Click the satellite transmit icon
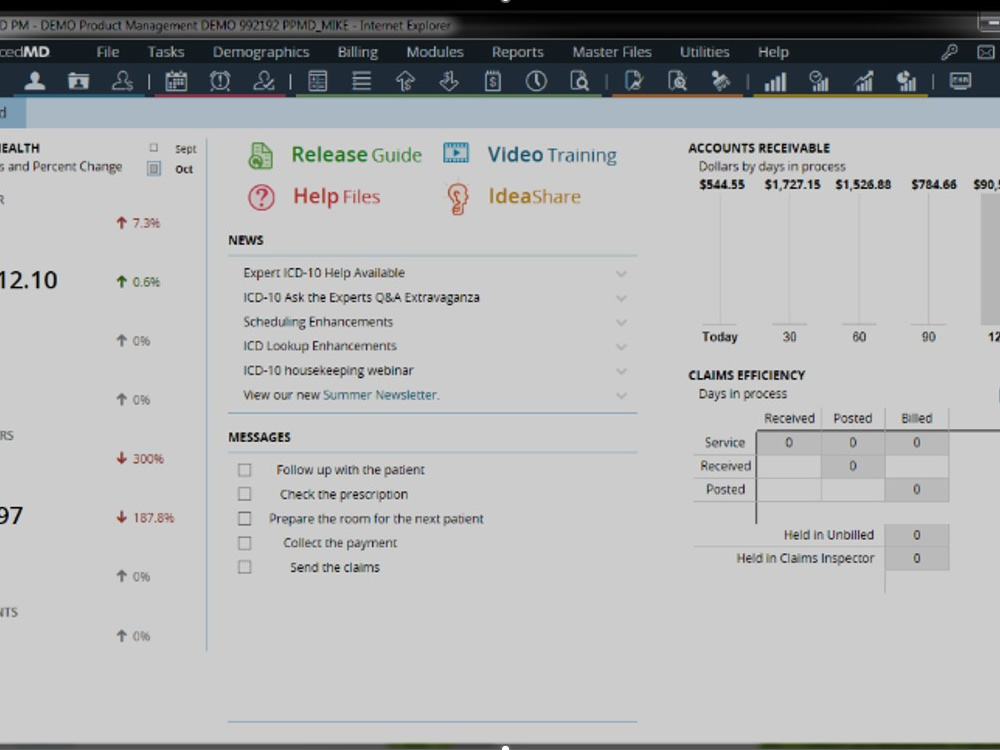Screen dimensions: 1000x750 [x=721, y=81]
